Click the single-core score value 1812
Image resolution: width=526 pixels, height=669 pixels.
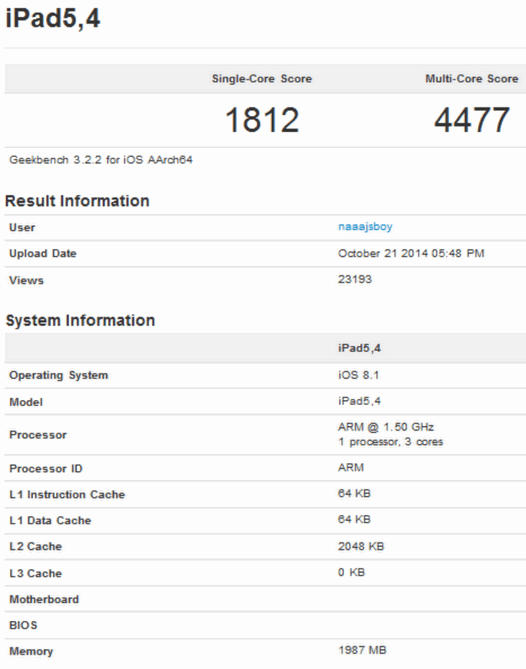coord(262,120)
